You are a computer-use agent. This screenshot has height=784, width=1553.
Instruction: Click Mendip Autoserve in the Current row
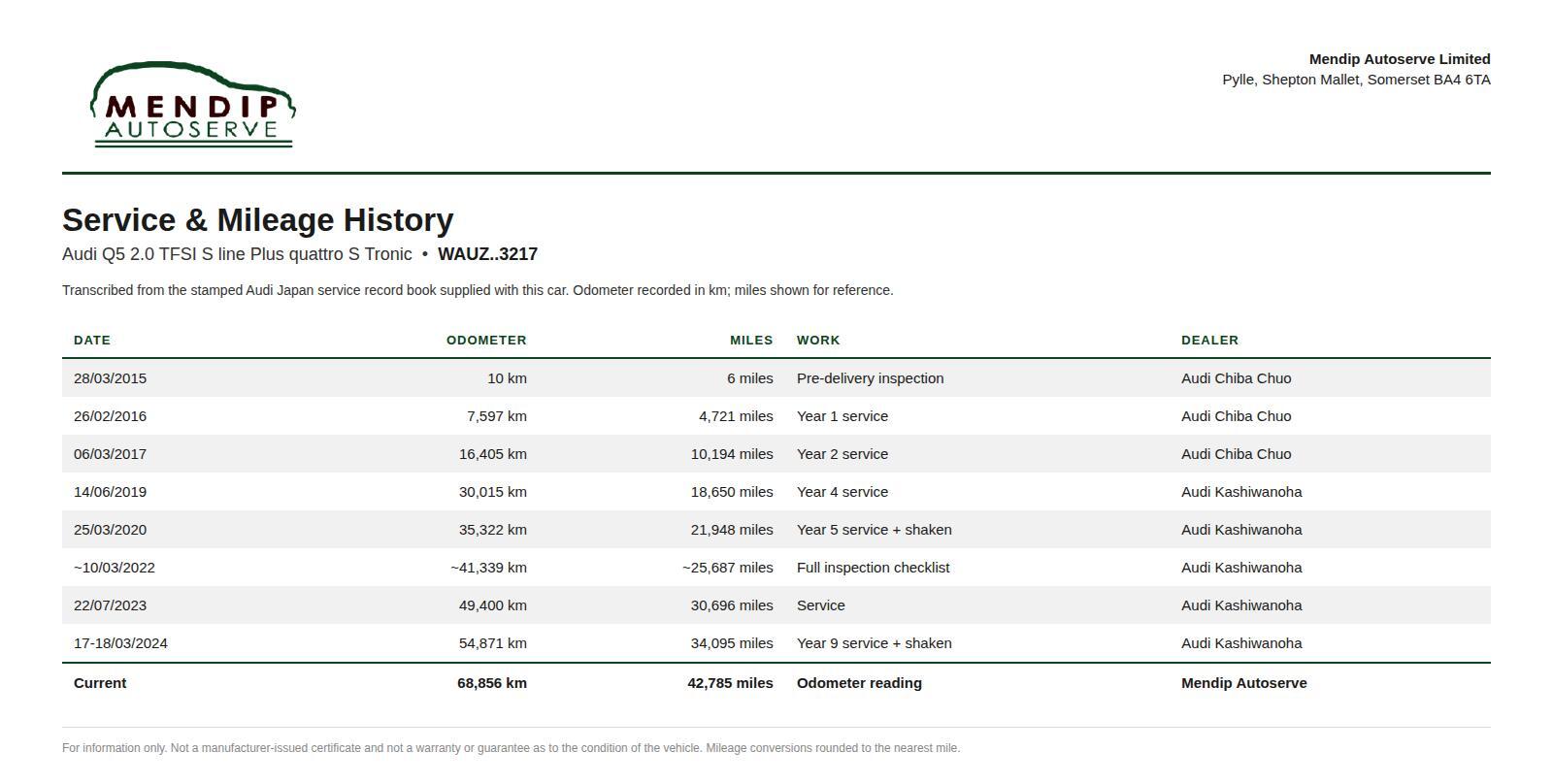[x=1244, y=683]
